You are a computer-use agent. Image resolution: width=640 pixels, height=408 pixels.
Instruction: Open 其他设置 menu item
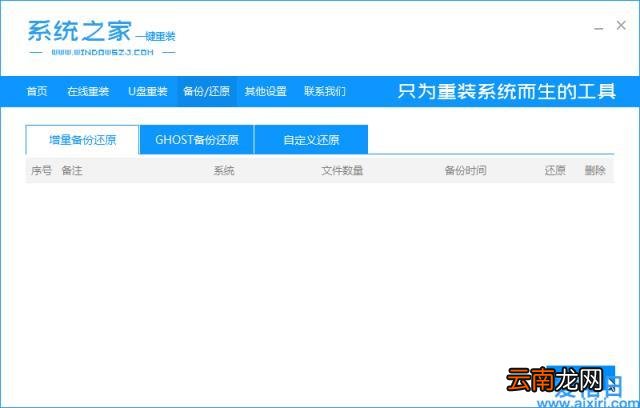(x=265, y=91)
